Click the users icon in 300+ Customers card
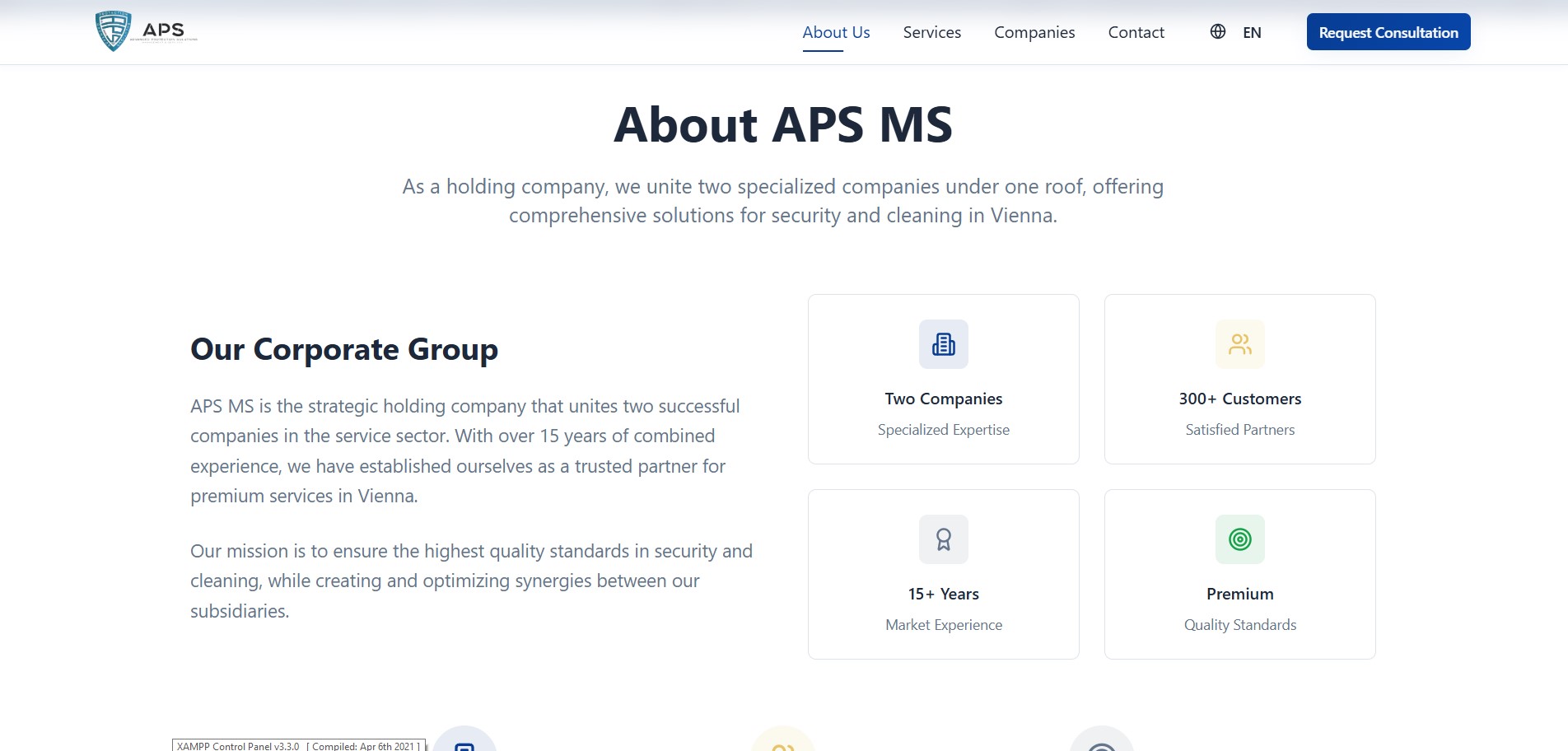The width and height of the screenshot is (1568, 751). click(x=1240, y=344)
